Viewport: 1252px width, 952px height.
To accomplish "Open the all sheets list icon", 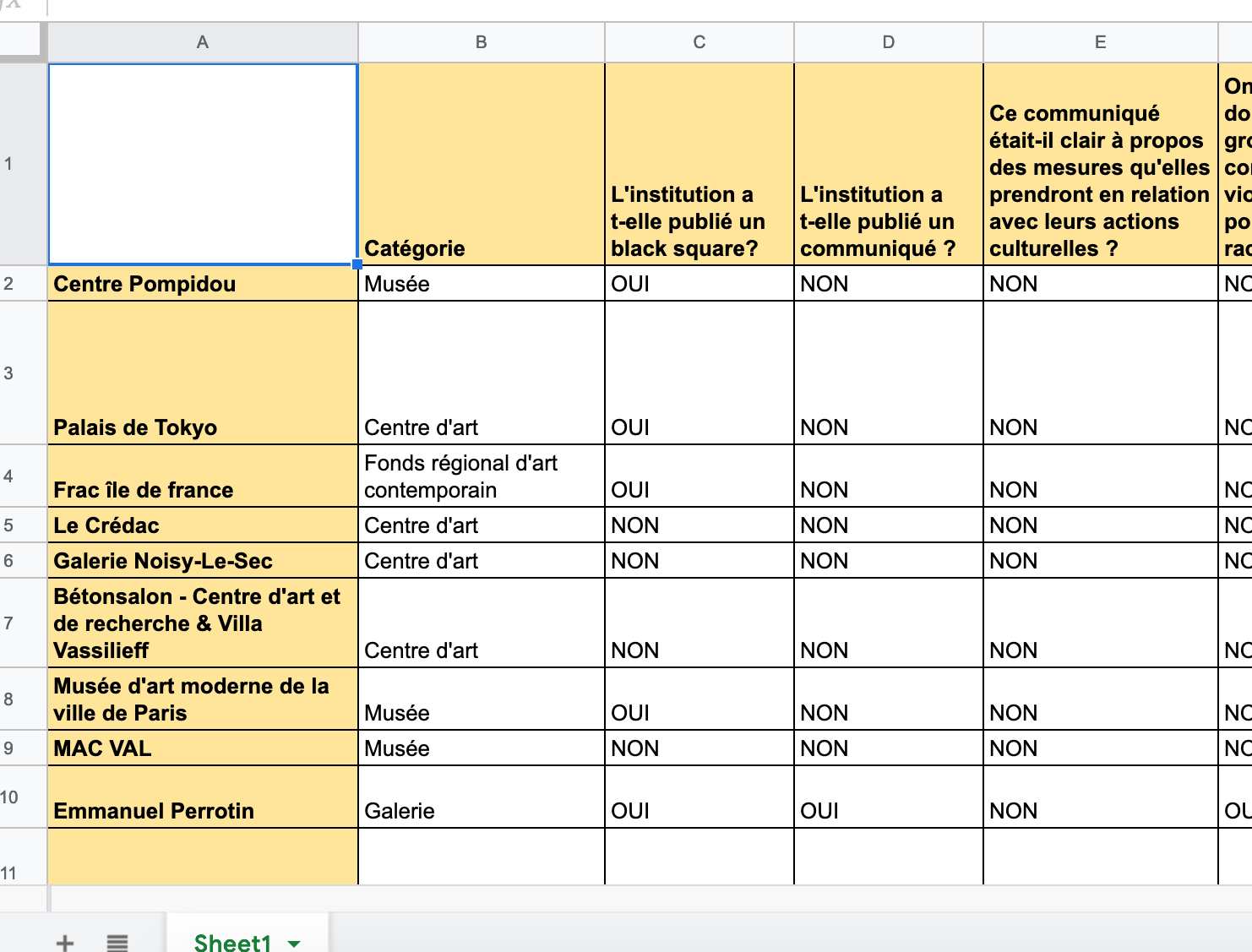I will (117, 943).
